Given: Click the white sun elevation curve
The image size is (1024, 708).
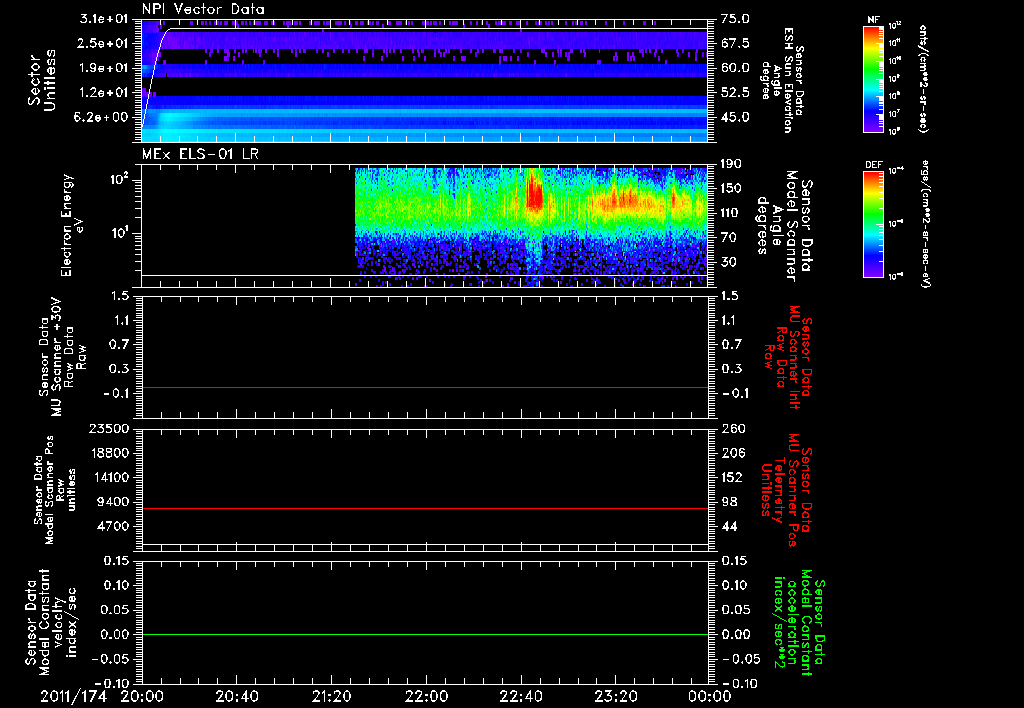Looking at the screenshot, I should click(x=155, y=72).
